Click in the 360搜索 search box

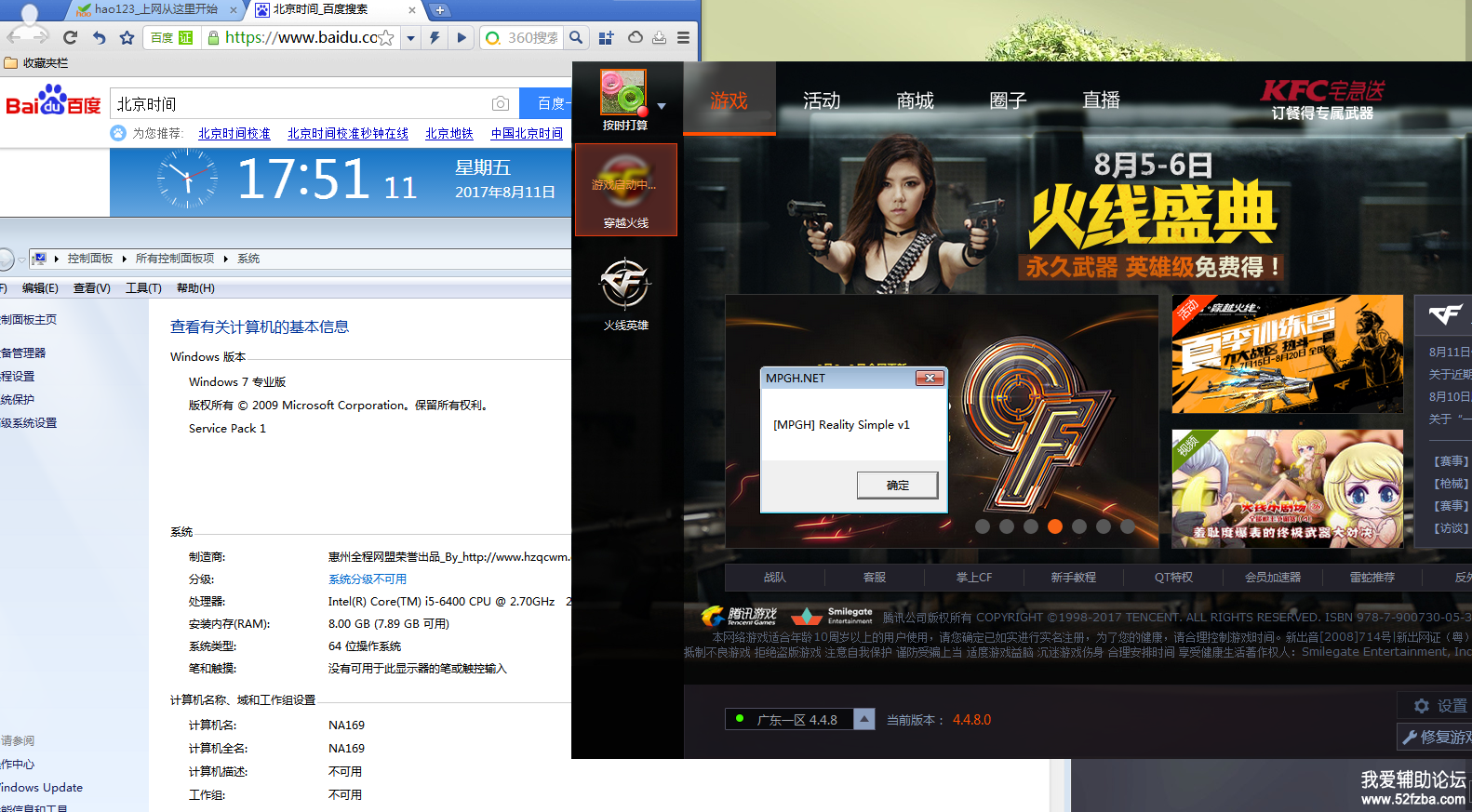(532, 37)
